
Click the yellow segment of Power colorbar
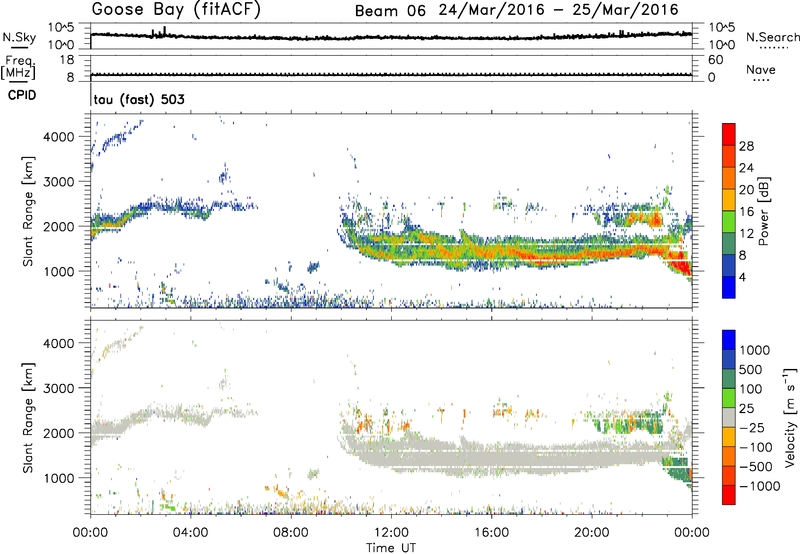pyautogui.click(x=729, y=199)
